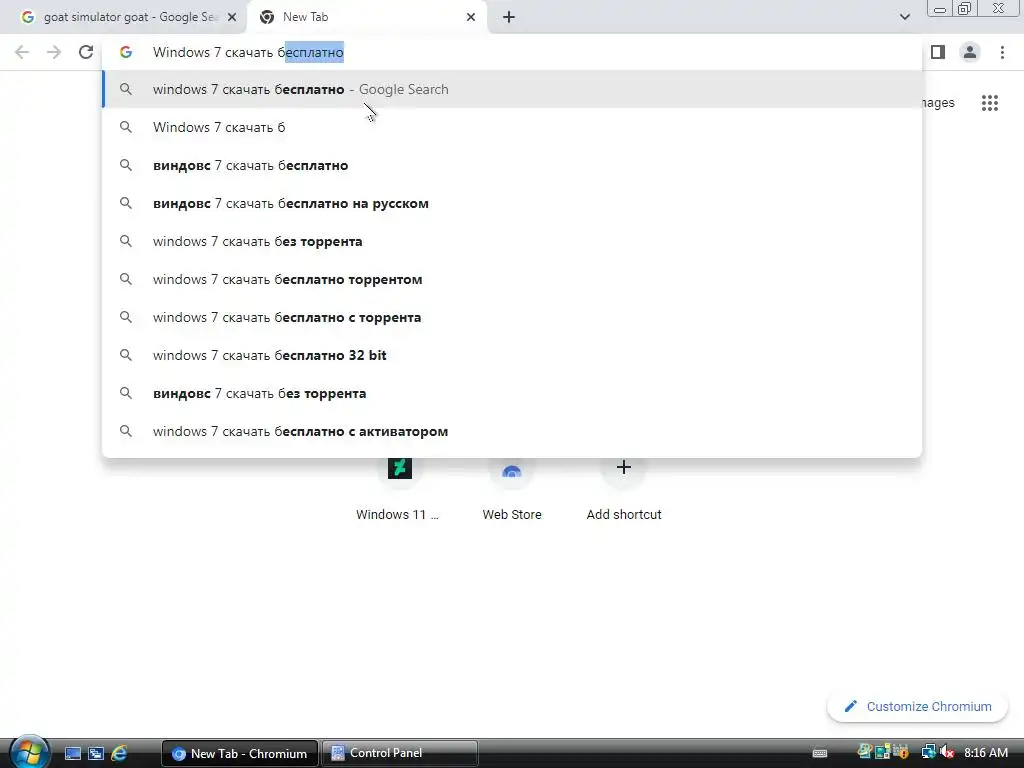The height and width of the screenshot is (768, 1024).
Task: Expand the tab search dropdown arrow
Action: coord(904,17)
